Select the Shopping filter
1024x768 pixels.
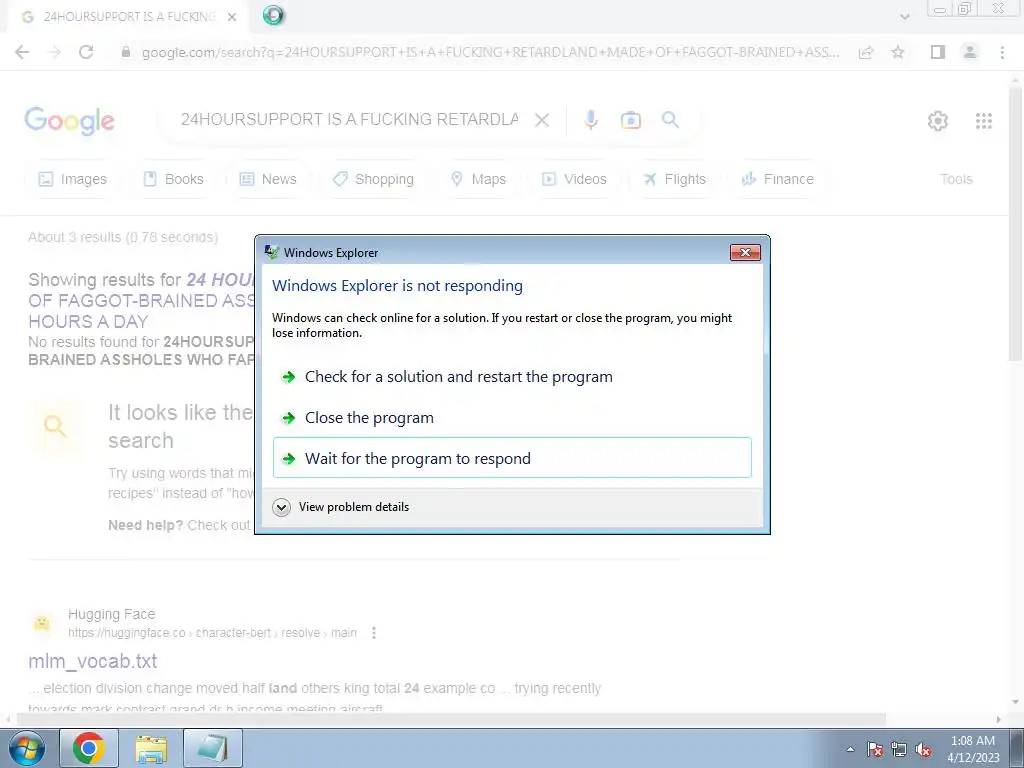373,179
